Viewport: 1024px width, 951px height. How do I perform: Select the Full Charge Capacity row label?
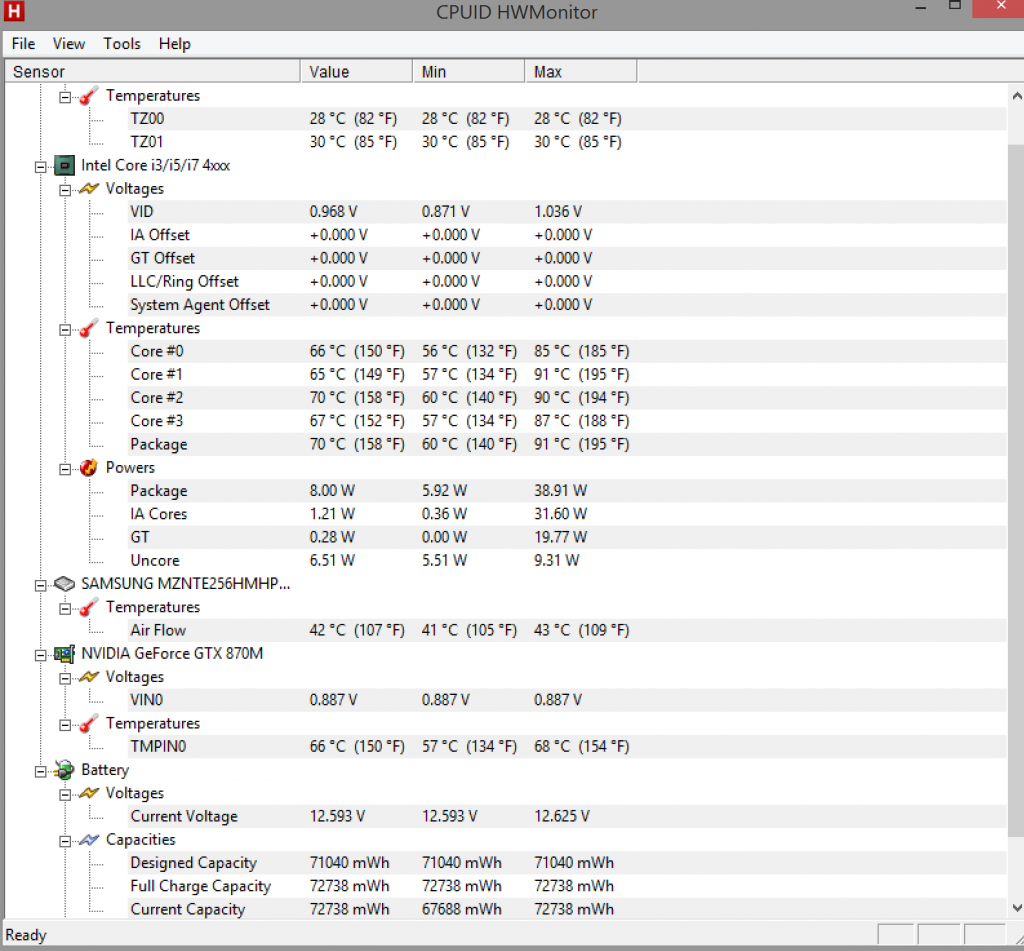200,886
